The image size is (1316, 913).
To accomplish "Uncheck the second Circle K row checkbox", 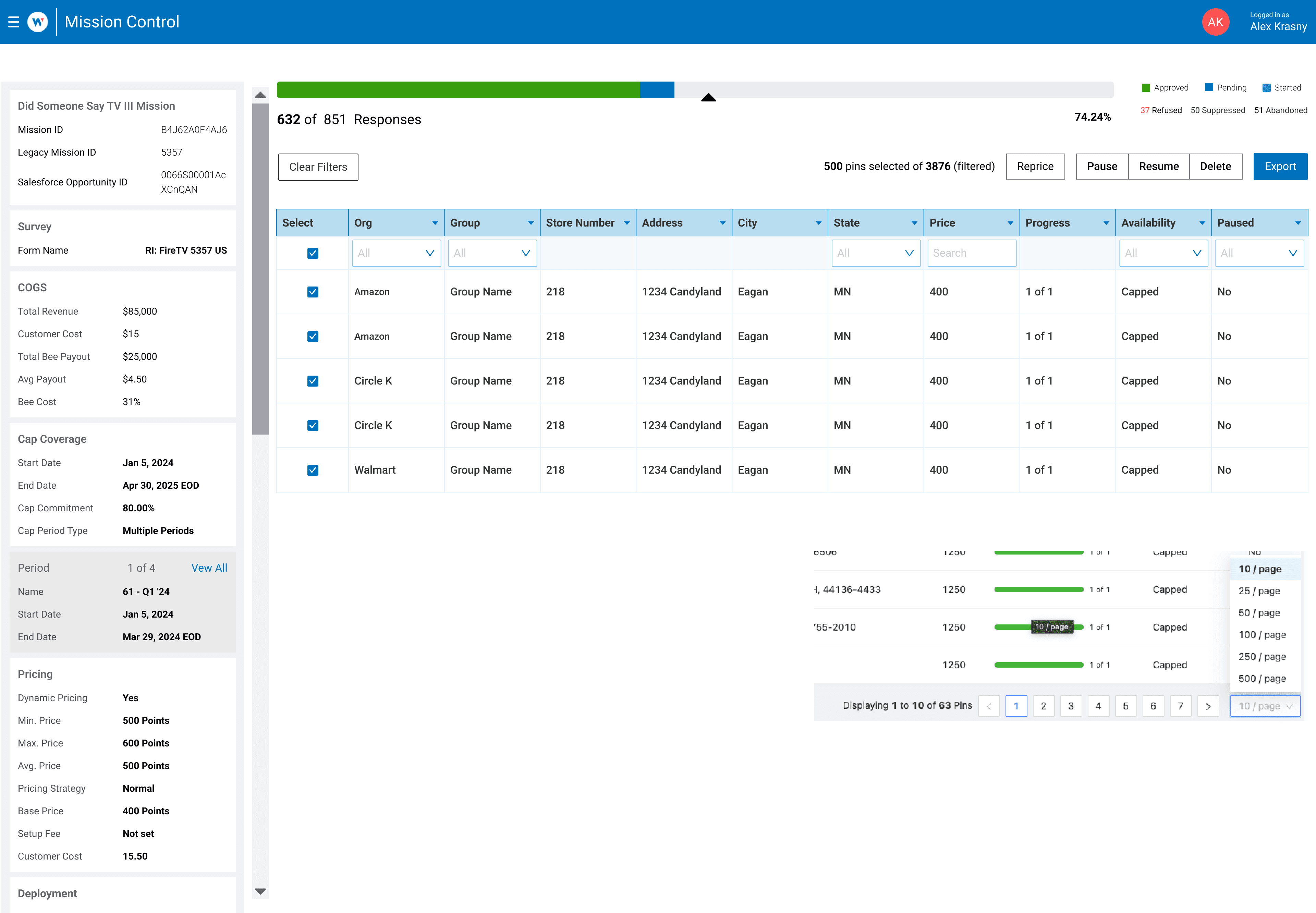I will tap(313, 426).
